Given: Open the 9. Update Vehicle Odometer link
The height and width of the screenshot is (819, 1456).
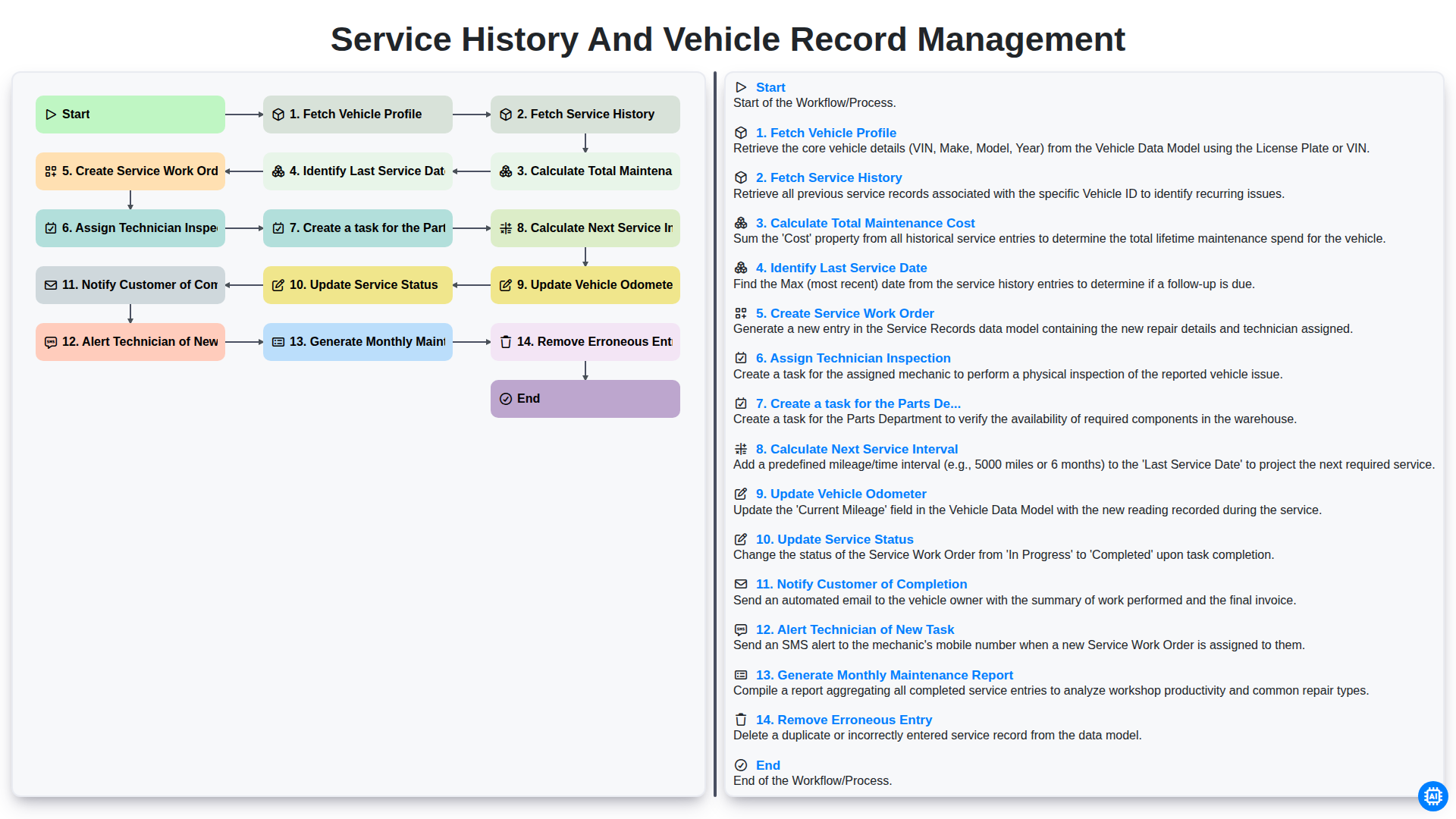Looking at the screenshot, I should click(x=841, y=494).
